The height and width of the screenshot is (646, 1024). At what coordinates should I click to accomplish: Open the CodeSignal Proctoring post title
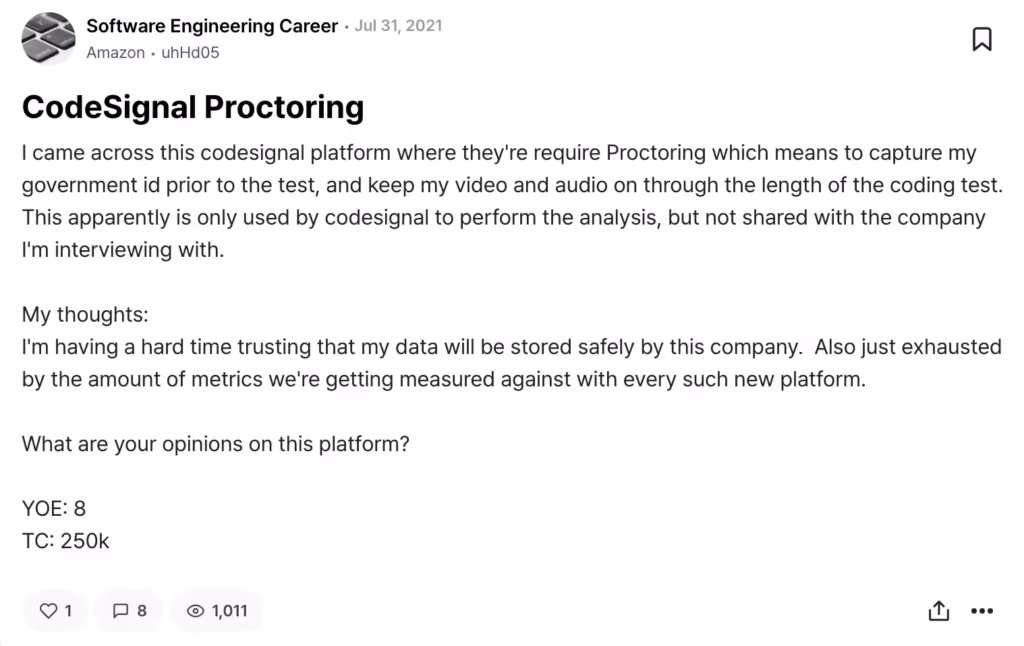point(193,107)
